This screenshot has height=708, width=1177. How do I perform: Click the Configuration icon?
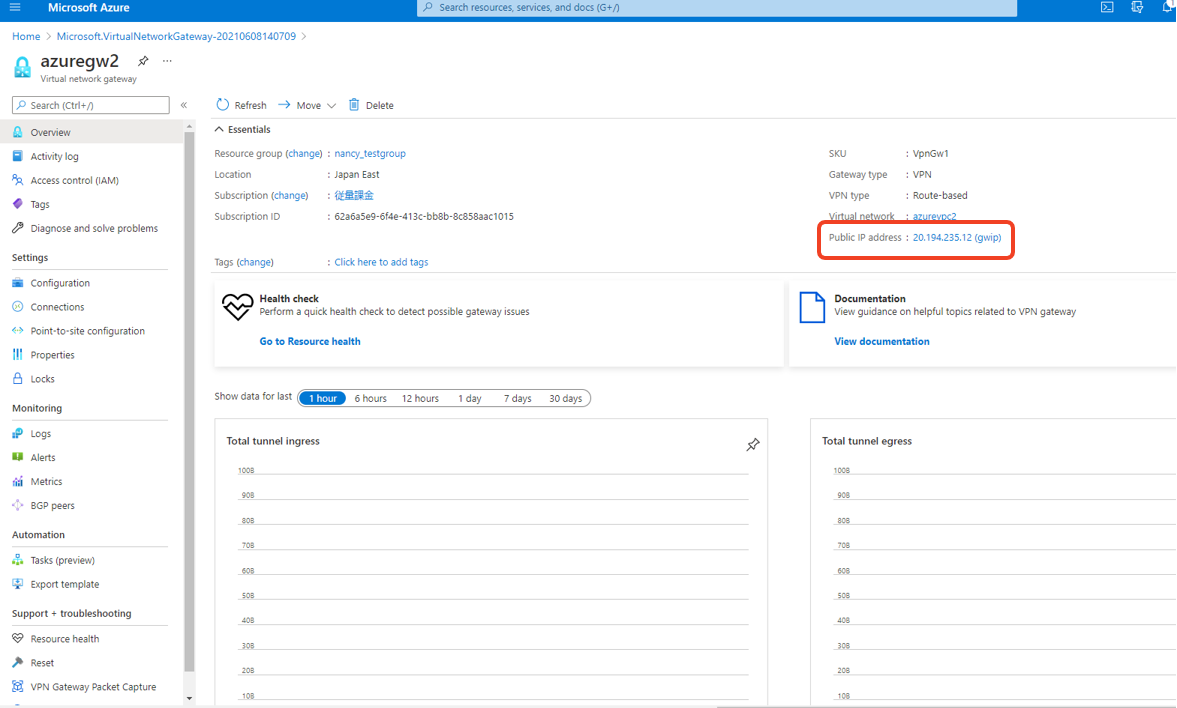(18, 283)
